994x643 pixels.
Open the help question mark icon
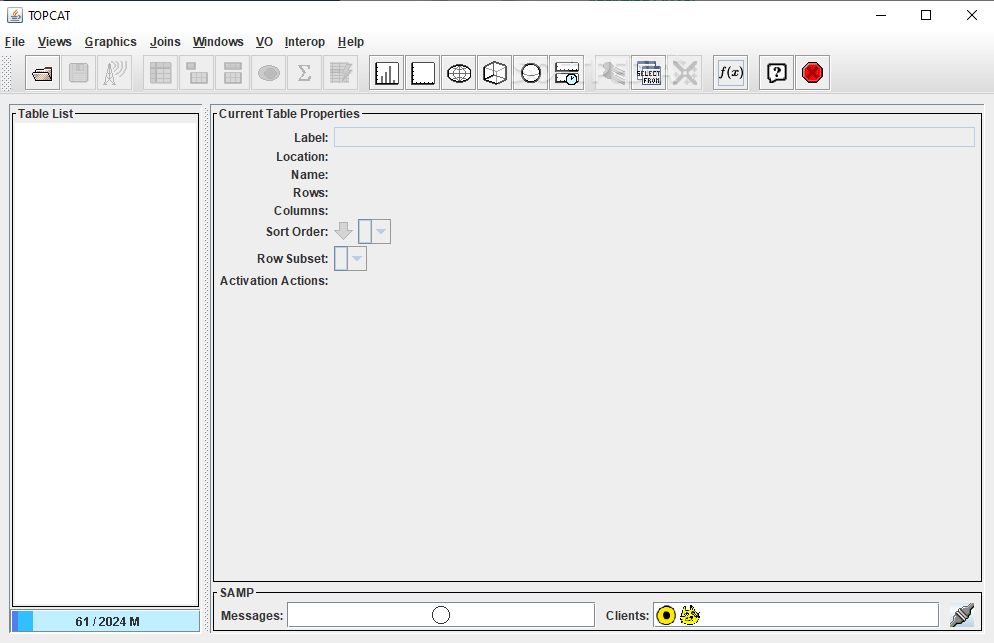pos(777,73)
